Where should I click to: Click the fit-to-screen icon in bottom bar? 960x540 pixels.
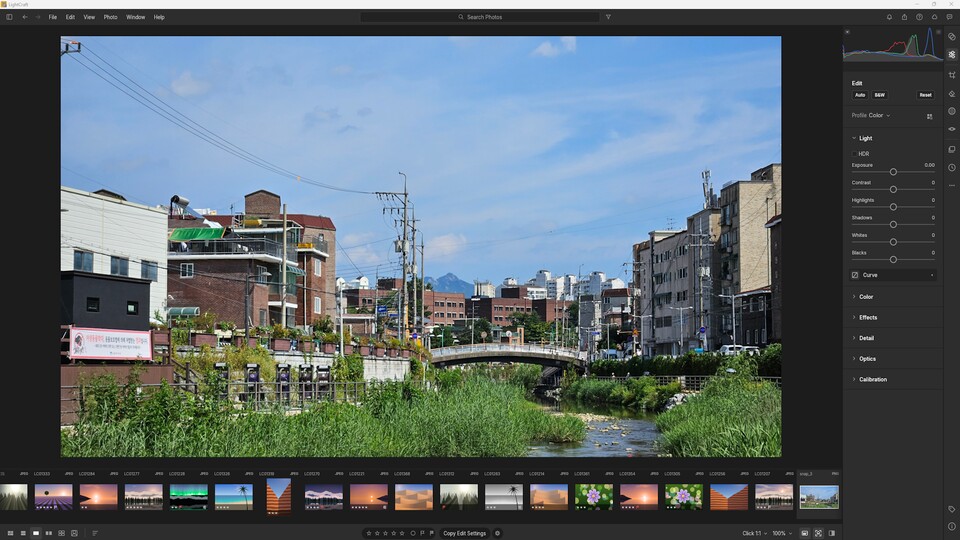click(818, 533)
